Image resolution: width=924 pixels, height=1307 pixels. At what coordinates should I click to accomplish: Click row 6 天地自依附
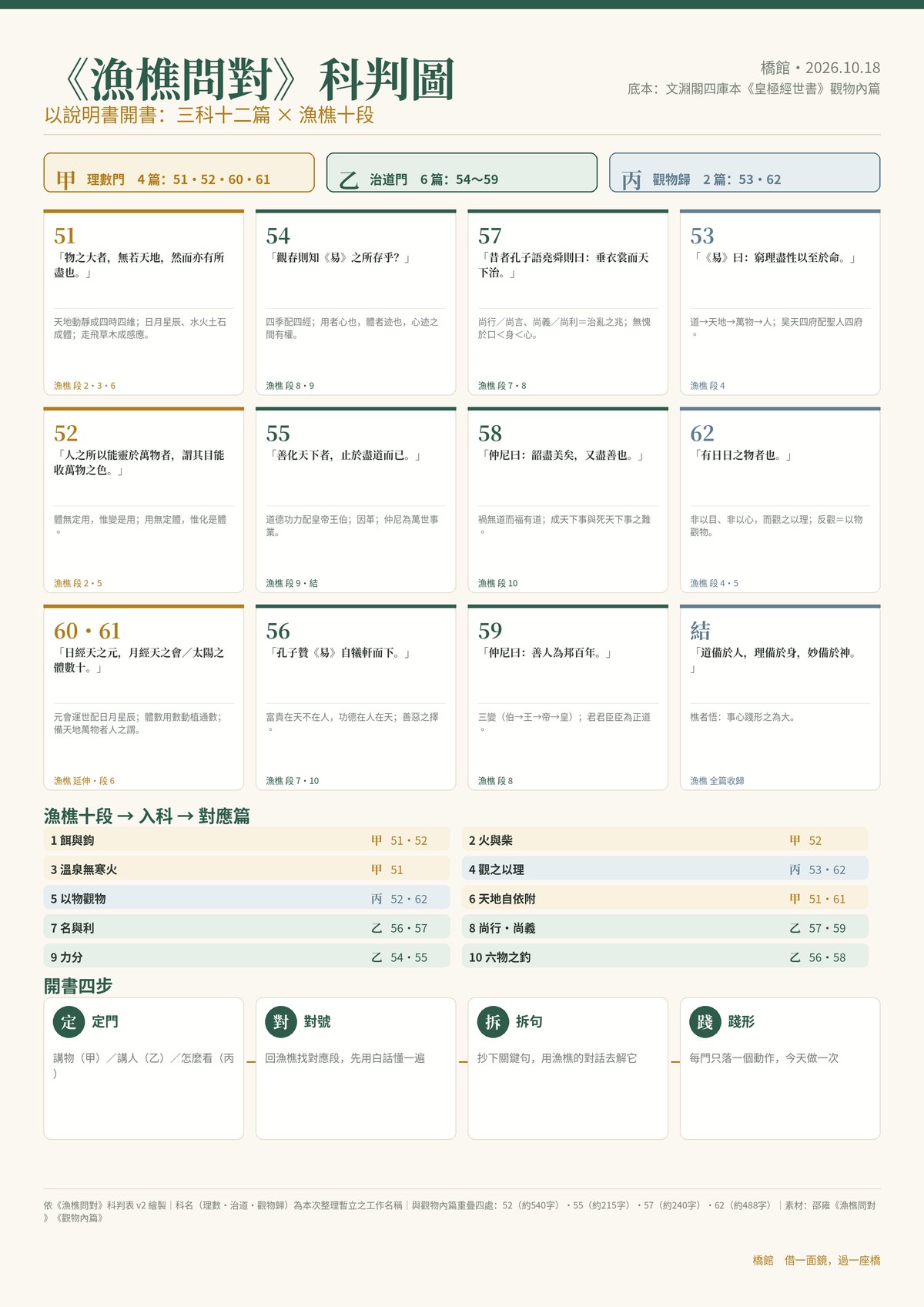[665, 899]
